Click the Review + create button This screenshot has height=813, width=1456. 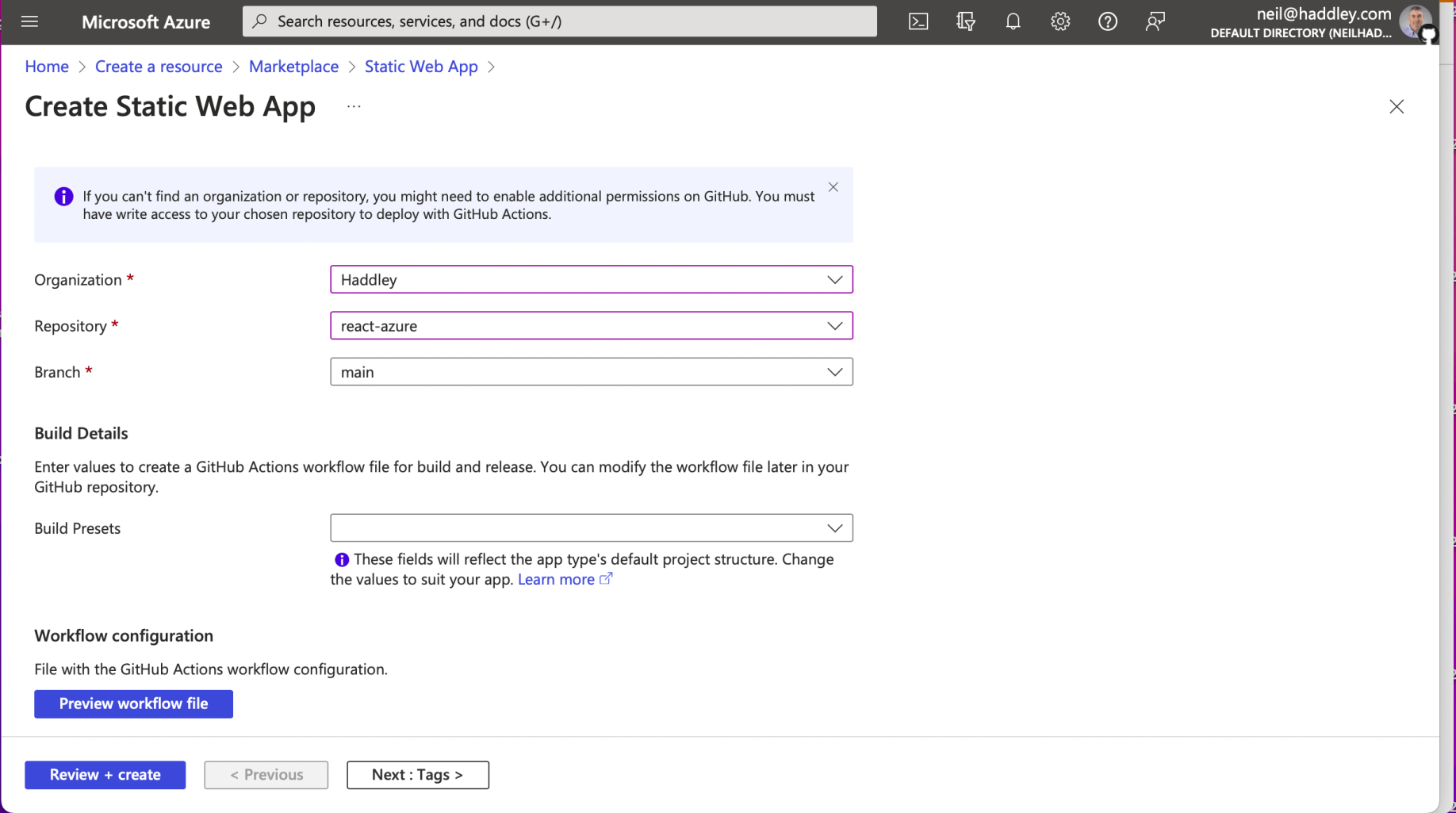coord(105,775)
